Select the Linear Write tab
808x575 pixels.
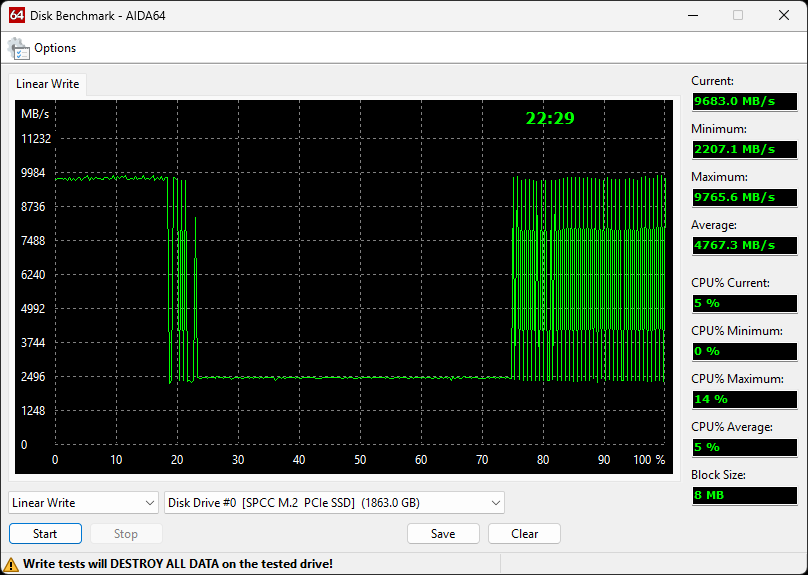click(x=47, y=84)
